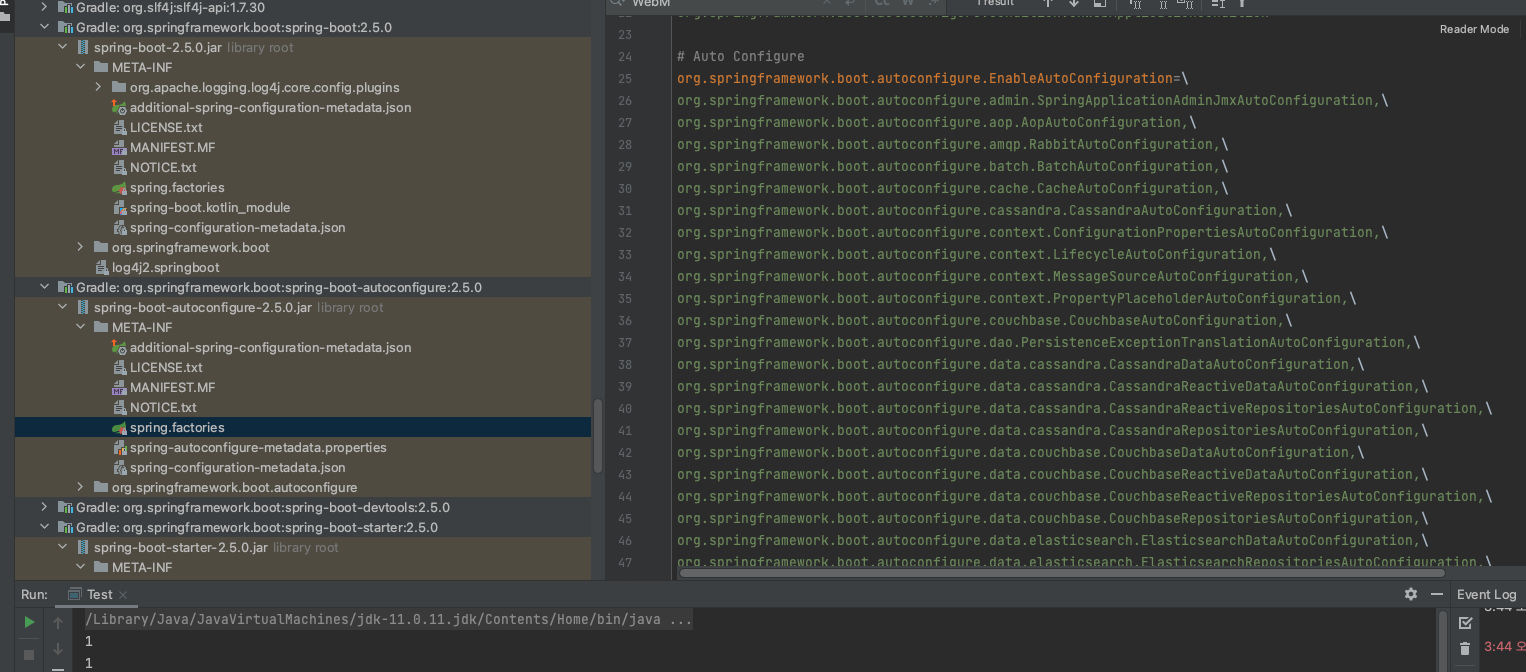Mark all Event Log notifications as read
This screenshot has height=672, width=1526.
(x=1466, y=622)
